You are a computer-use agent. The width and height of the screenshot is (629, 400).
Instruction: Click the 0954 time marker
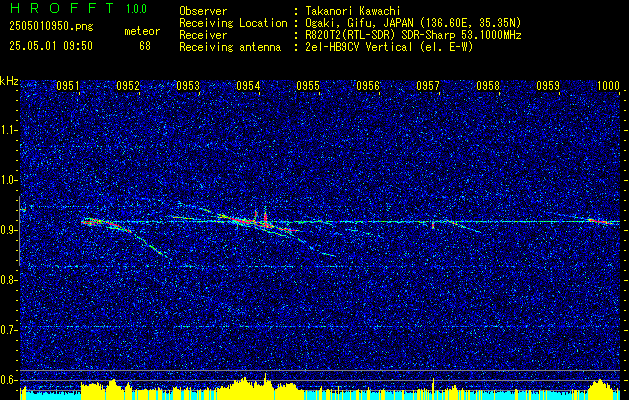click(x=248, y=86)
